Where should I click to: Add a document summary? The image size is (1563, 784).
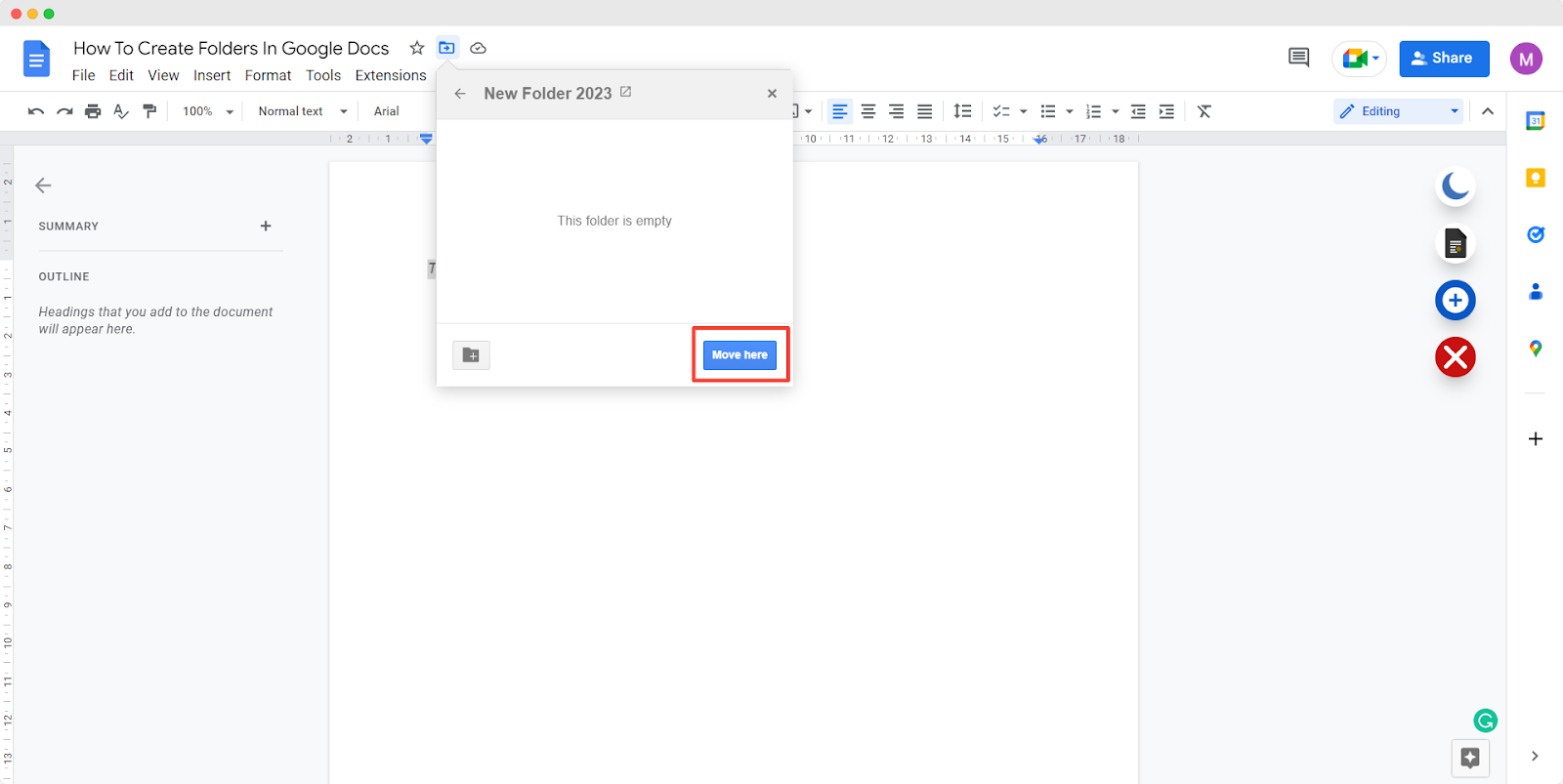(x=266, y=226)
